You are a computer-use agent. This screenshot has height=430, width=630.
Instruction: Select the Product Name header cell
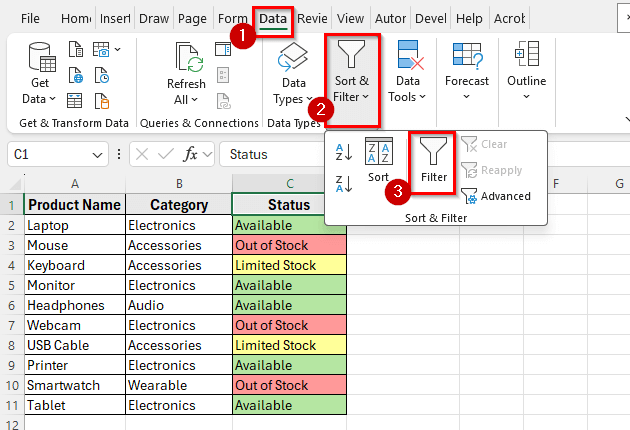pos(75,205)
